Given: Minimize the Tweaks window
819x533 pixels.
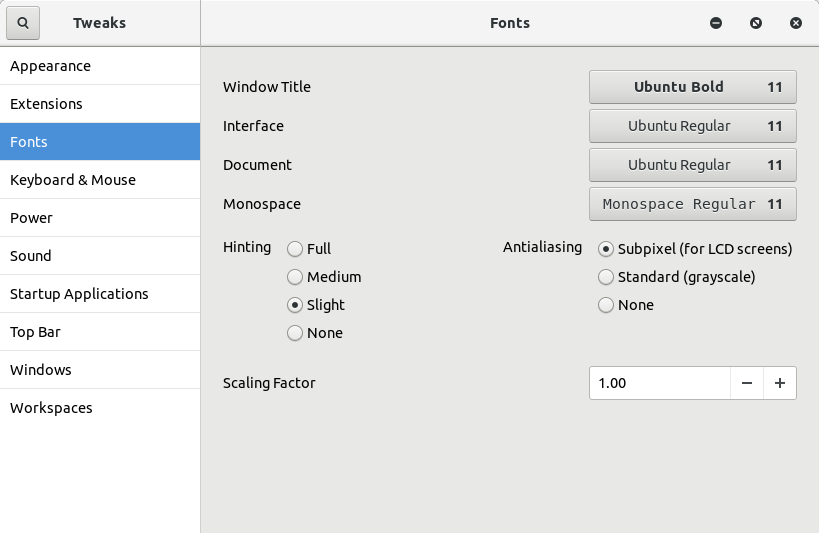Looking at the screenshot, I should tap(716, 23).
